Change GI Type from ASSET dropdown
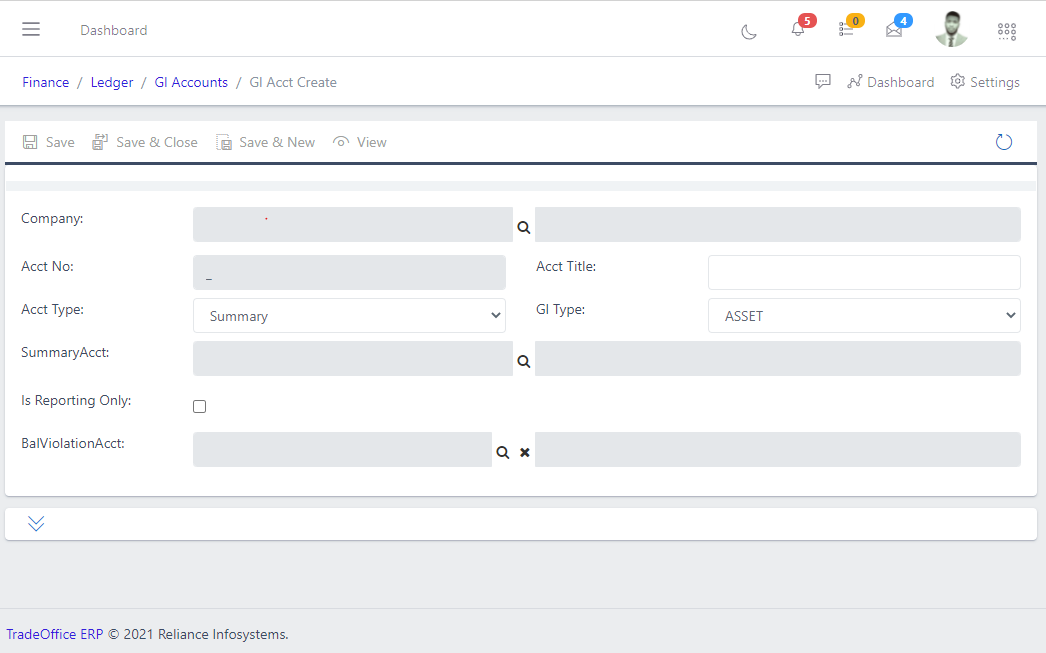 click(864, 315)
